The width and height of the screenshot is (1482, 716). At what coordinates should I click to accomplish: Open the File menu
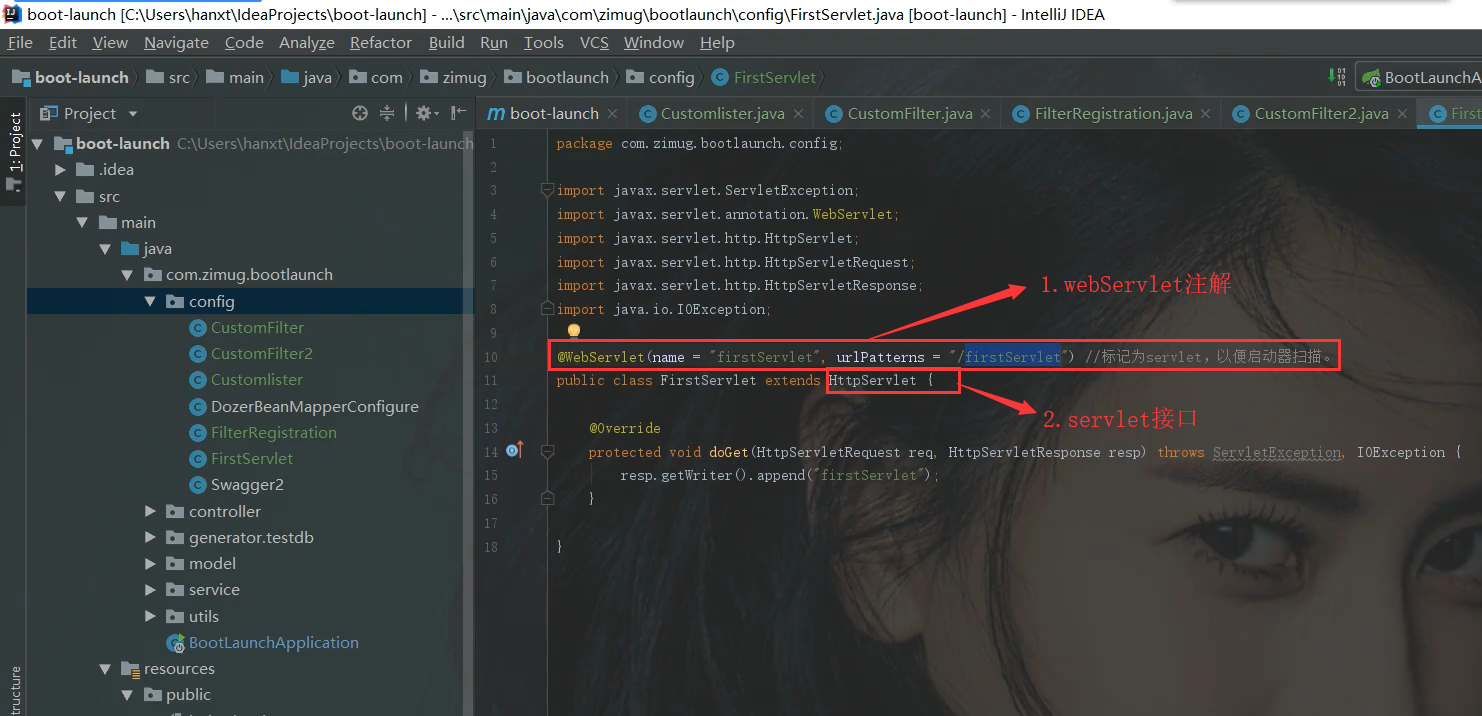click(x=20, y=43)
